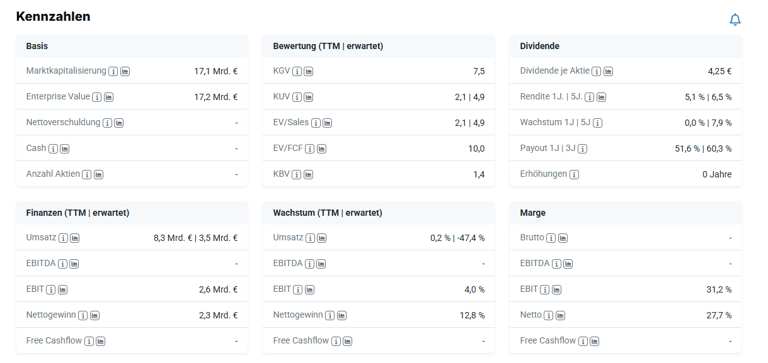Click the Bewertung (TTM | erwartet) header
The image size is (768, 363).
(x=328, y=46)
